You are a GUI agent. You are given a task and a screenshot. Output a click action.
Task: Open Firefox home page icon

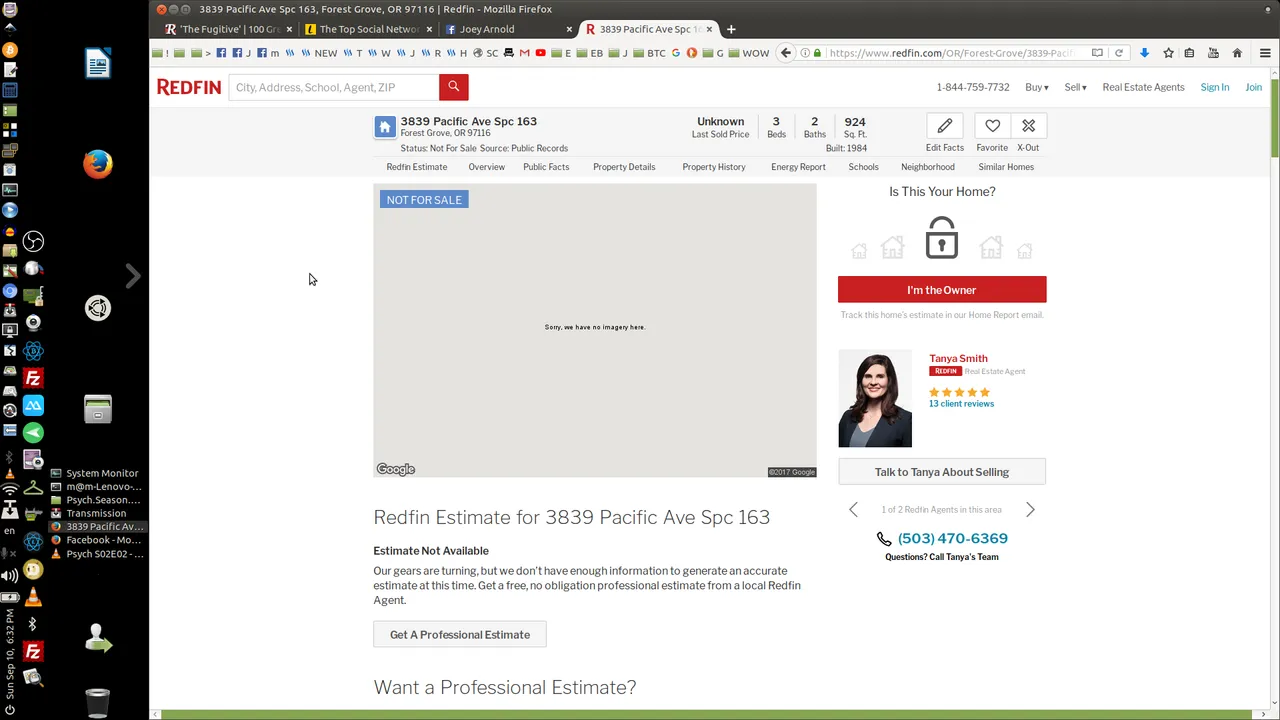[x=1237, y=53]
